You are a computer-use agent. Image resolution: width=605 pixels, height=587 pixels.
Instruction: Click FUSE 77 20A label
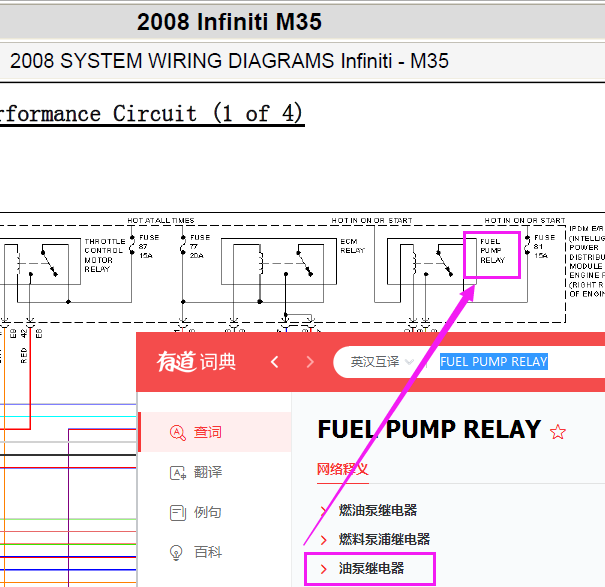[x=199, y=246]
